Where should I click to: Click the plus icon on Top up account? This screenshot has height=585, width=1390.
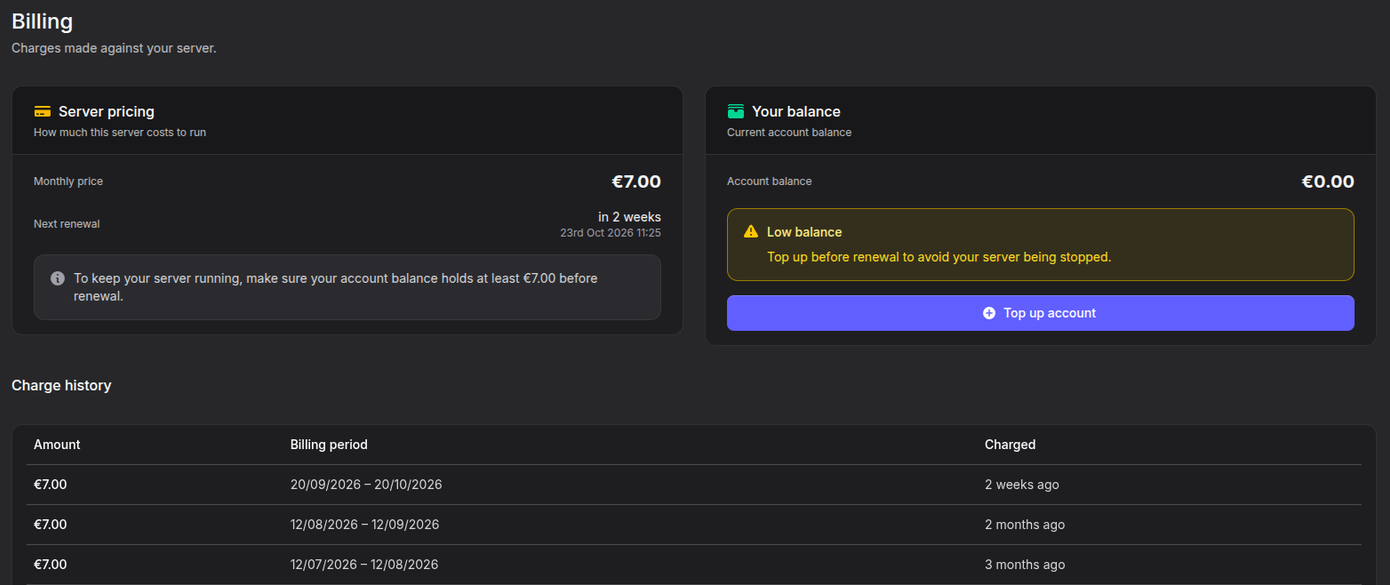point(989,313)
